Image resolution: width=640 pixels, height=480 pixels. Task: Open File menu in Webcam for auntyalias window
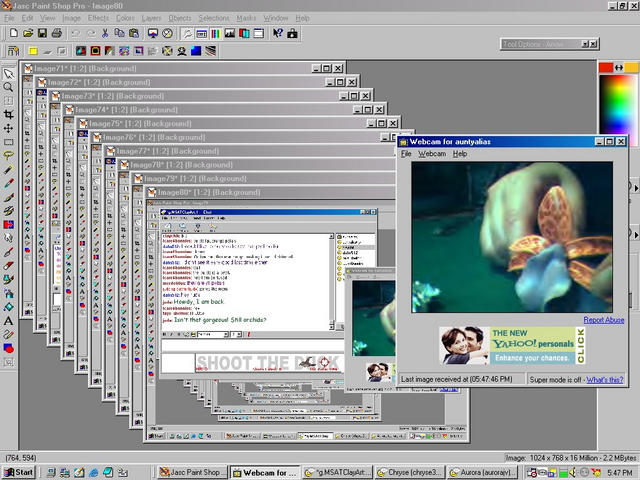(x=406, y=154)
